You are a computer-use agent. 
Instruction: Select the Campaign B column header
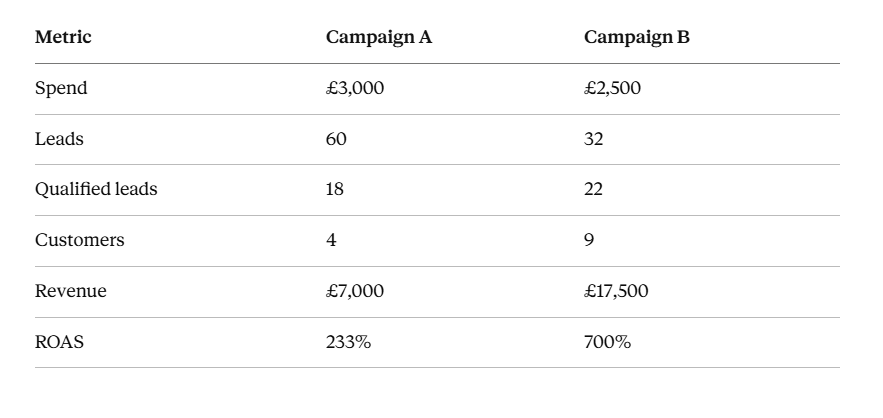click(636, 37)
